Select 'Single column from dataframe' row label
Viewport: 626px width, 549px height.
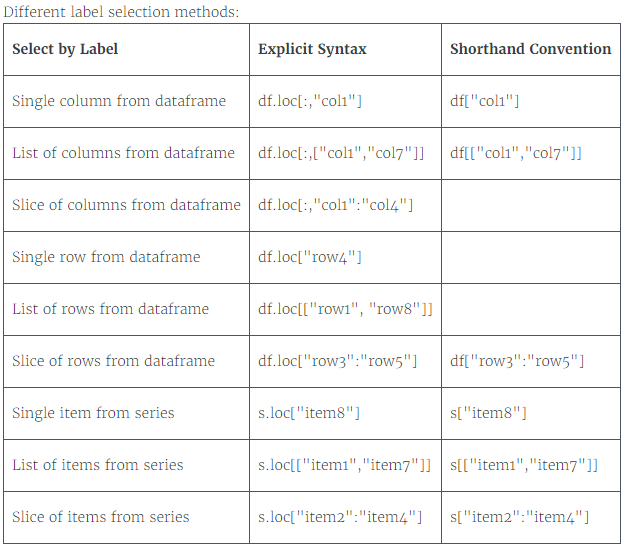click(119, 101)
